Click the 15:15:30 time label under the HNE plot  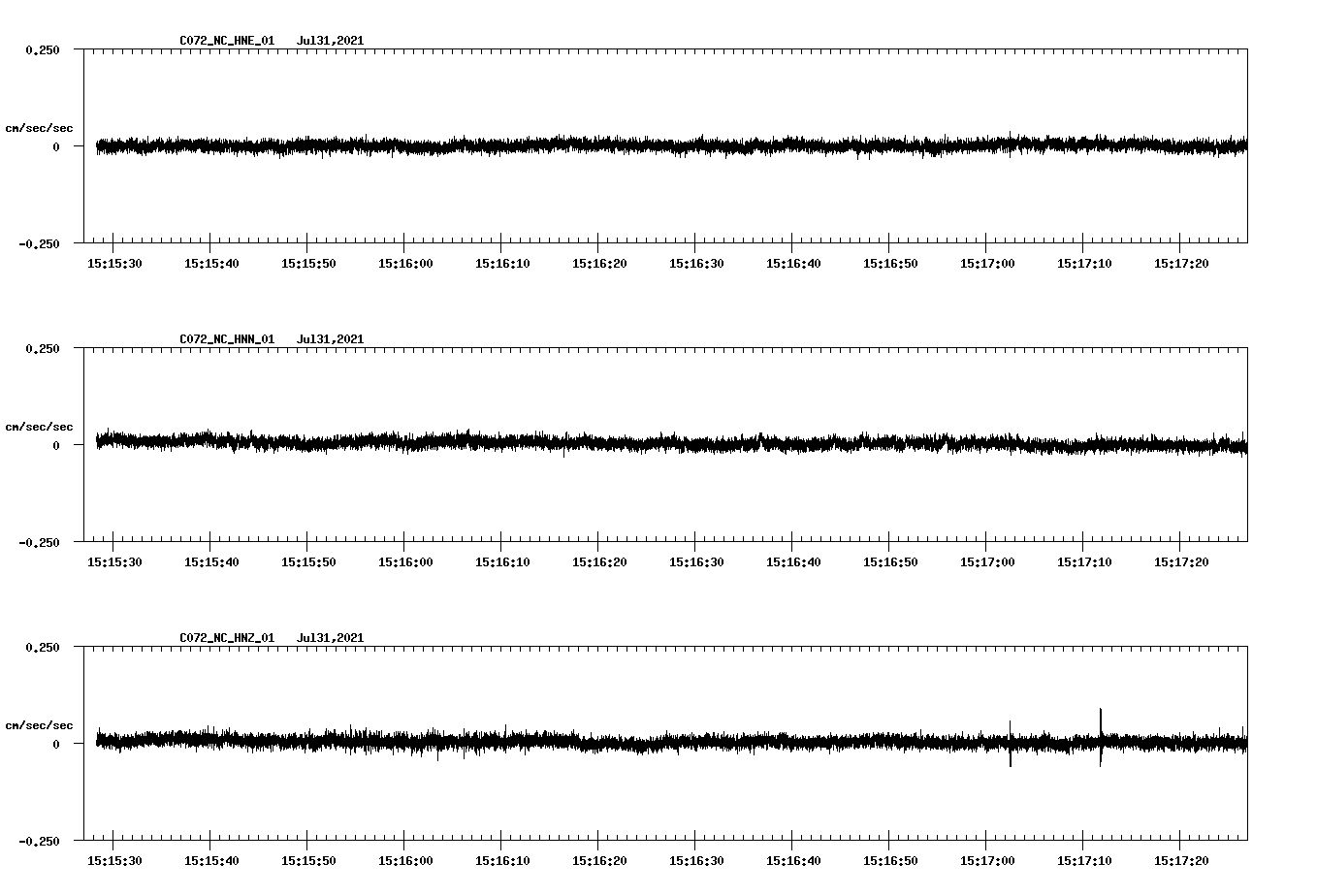(114, 264)
